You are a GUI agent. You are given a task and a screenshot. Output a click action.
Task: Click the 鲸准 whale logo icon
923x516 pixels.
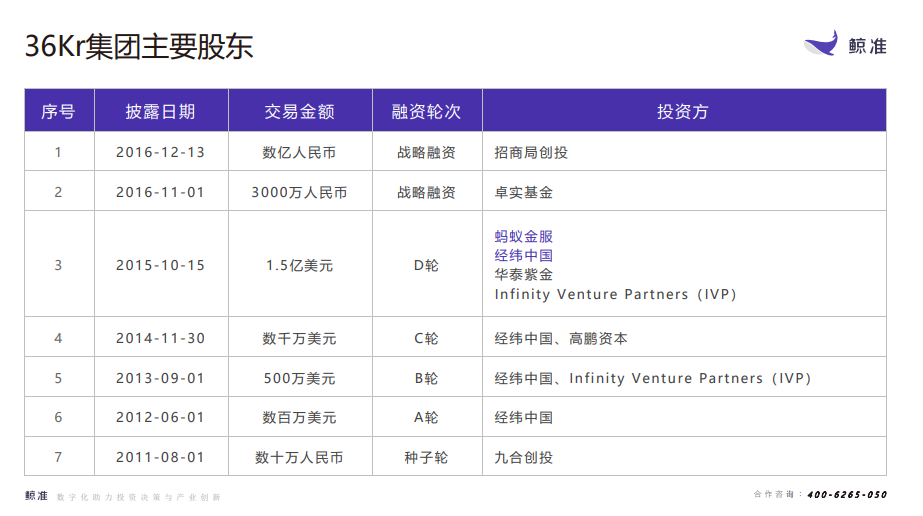821,43
